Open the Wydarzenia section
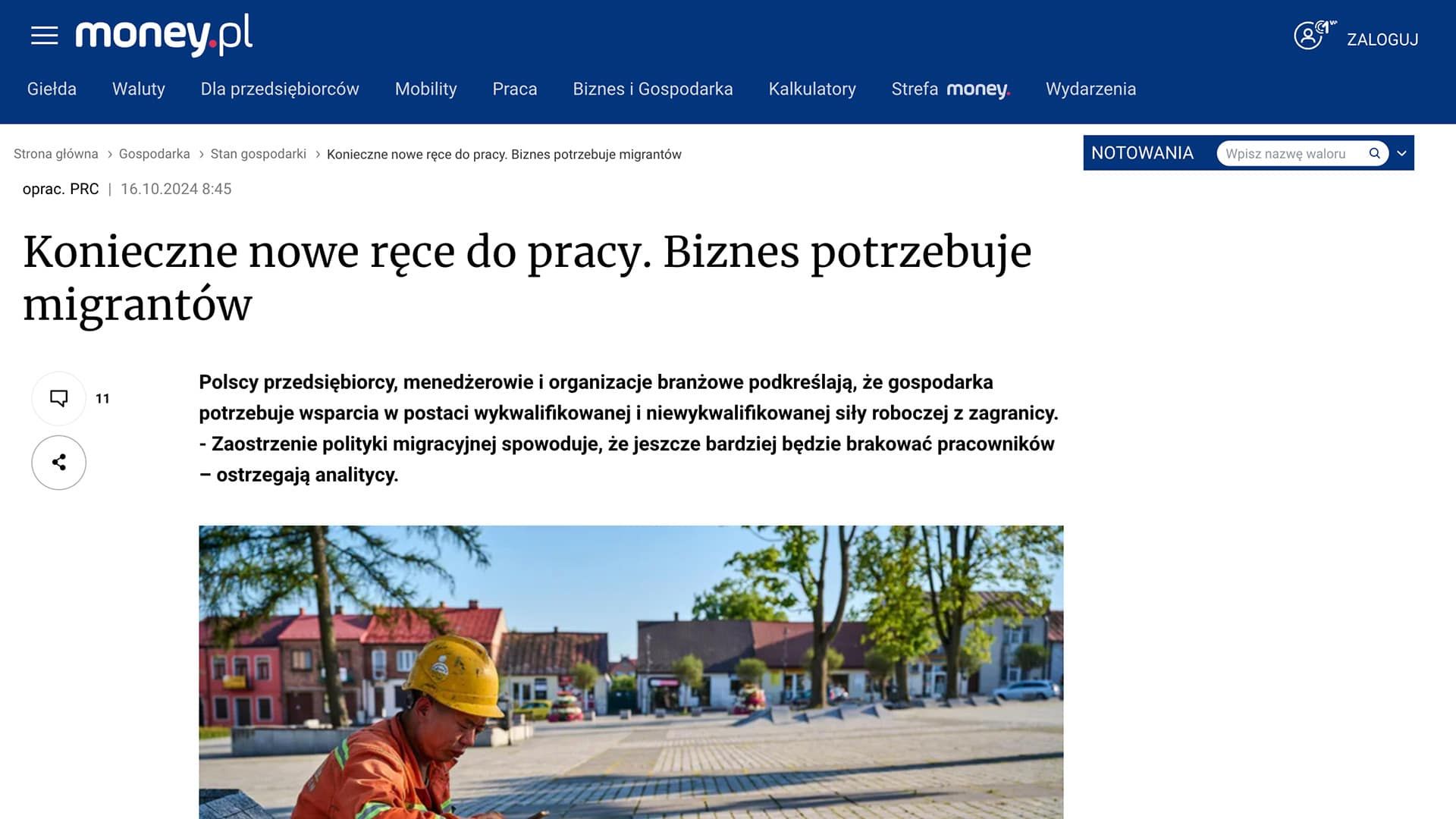The width and height of the screenshot is (1456, 819). click(1090, 89)
